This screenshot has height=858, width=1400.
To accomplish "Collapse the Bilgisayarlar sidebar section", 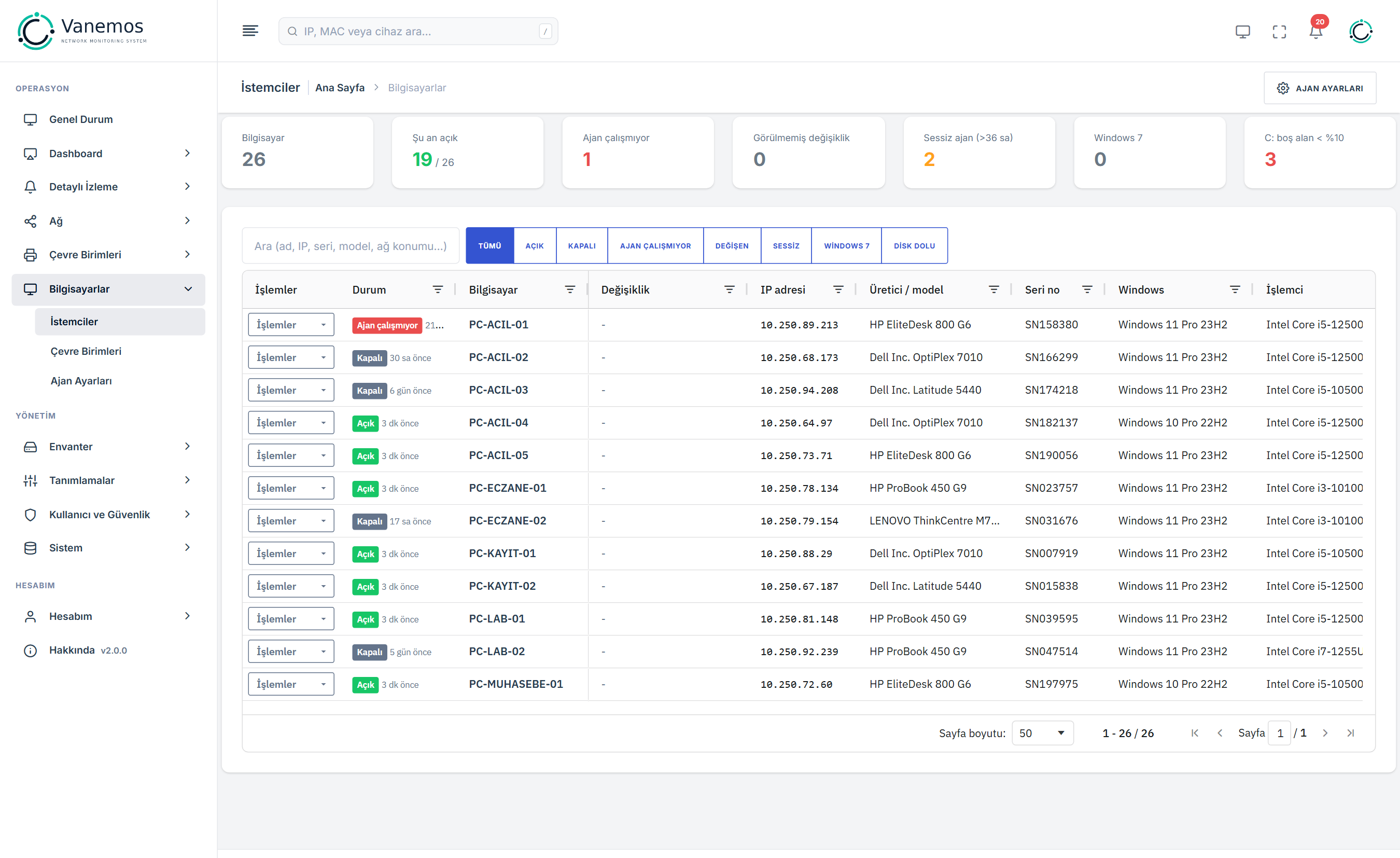I will click(108, 289).
